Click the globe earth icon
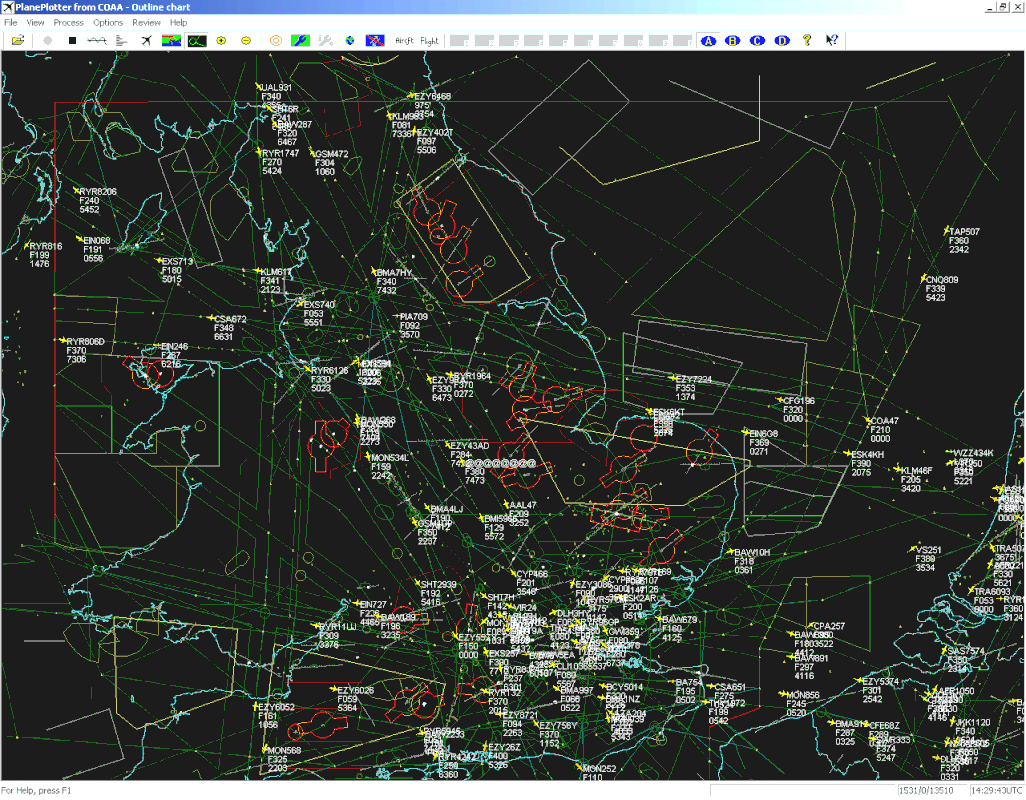 click(350, 41)
